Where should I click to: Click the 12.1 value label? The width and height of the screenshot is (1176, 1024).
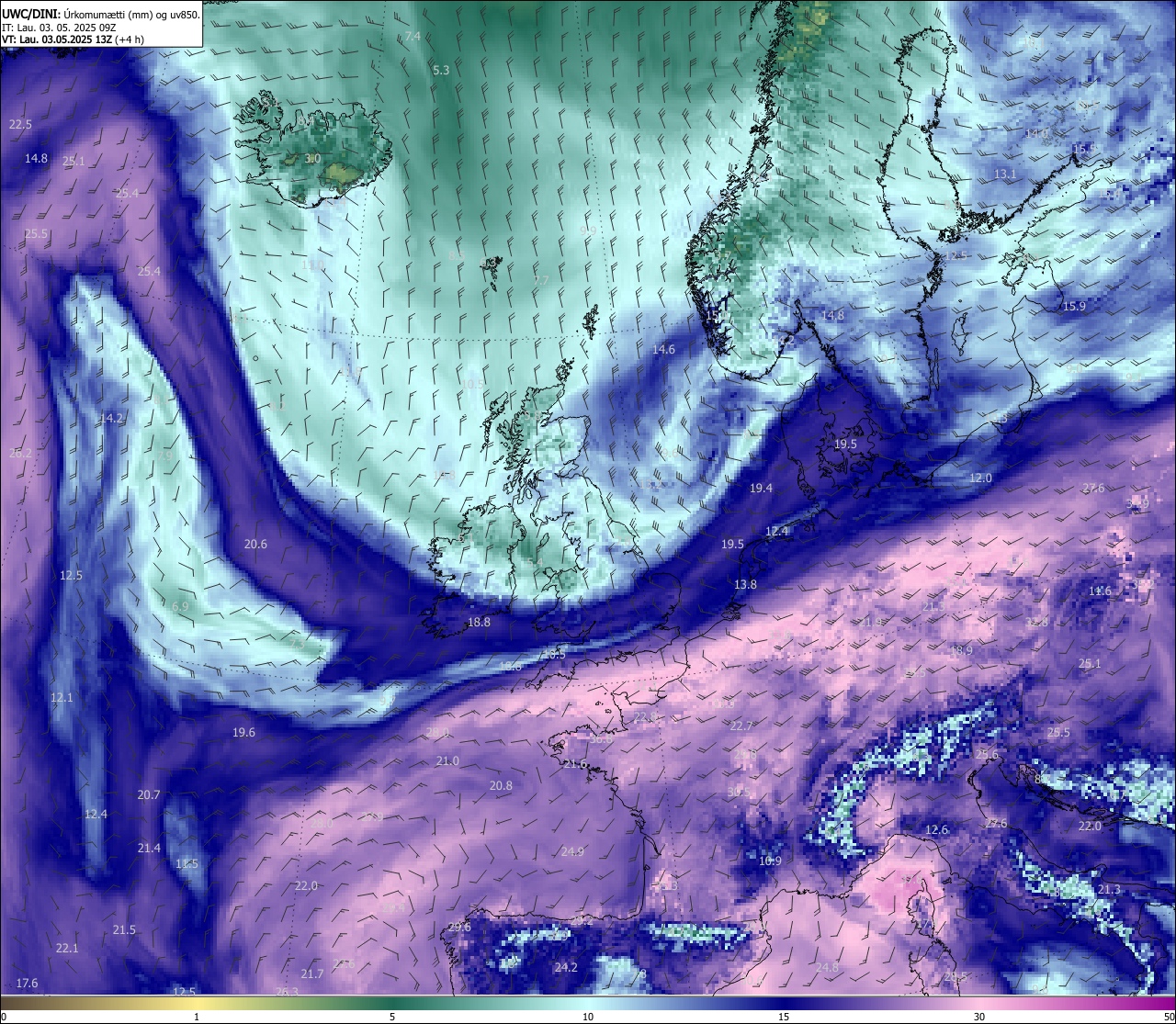[62, 698]
